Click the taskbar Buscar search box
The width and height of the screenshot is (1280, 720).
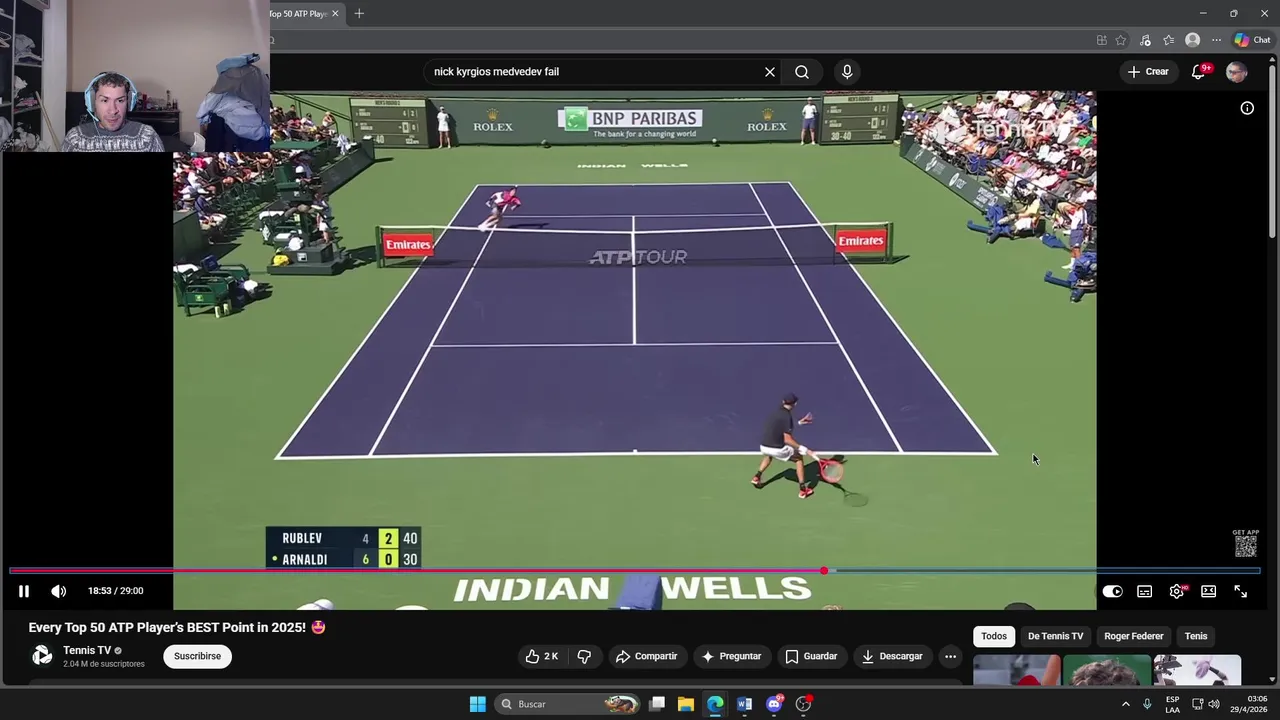click(x=568, y=704)
